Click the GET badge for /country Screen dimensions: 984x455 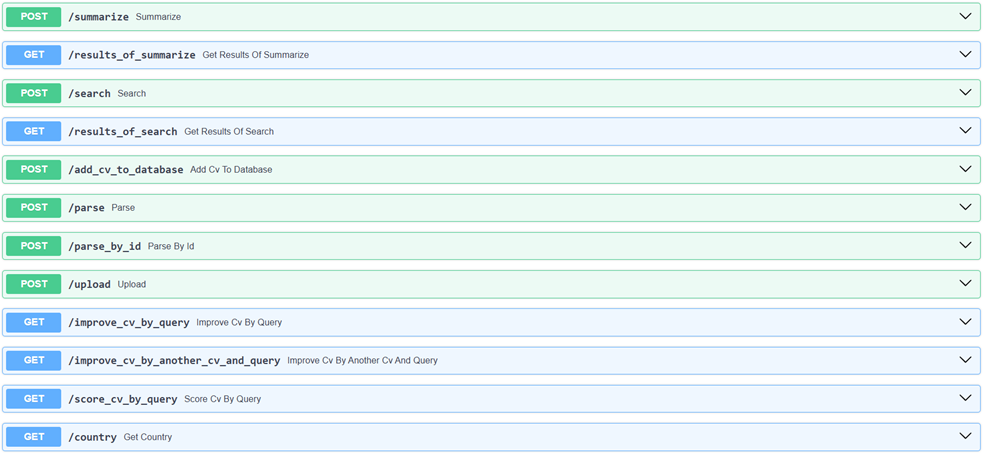coord(34,437)
